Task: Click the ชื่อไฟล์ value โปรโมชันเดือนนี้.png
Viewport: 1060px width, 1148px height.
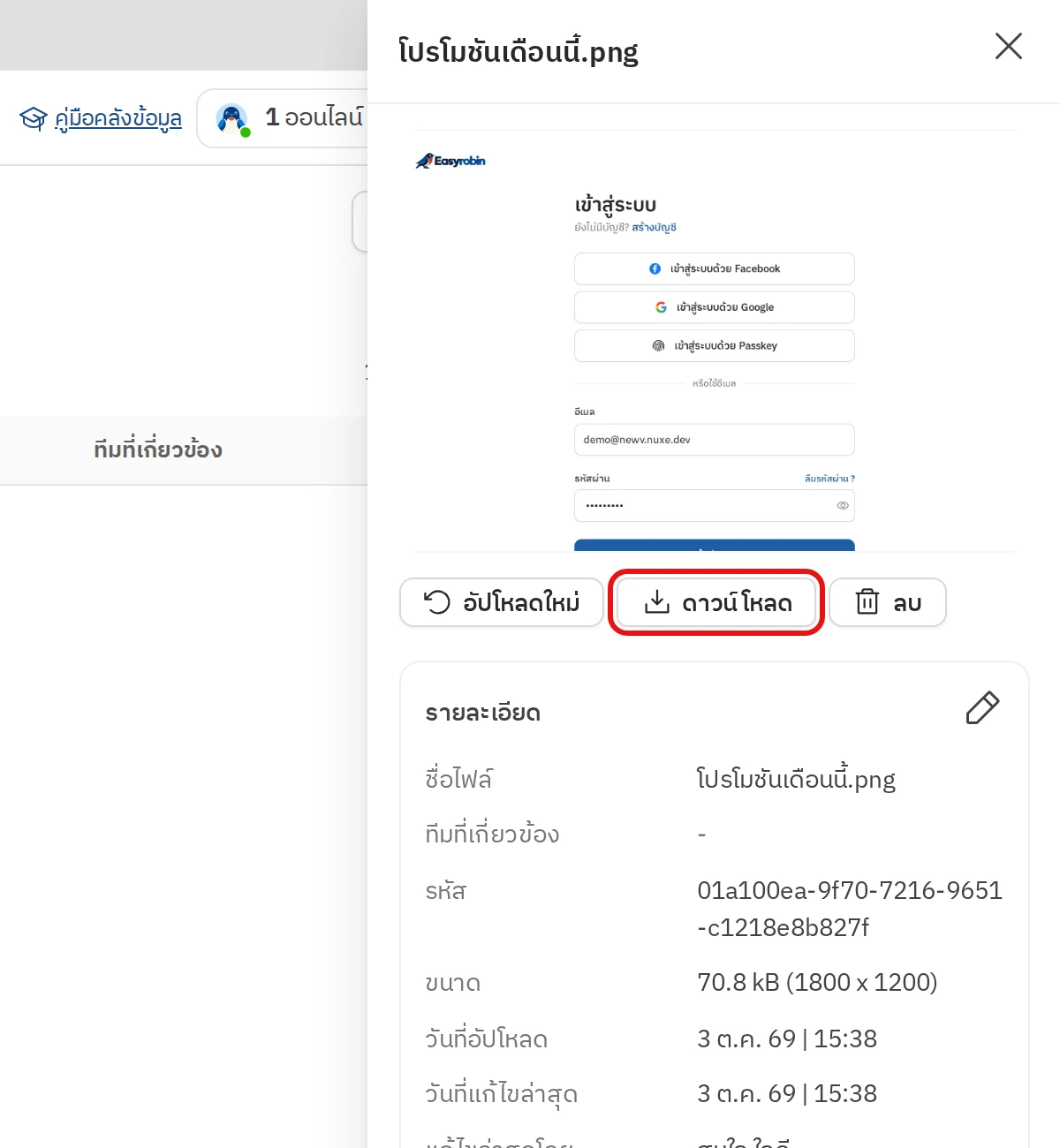Action: 796,778
